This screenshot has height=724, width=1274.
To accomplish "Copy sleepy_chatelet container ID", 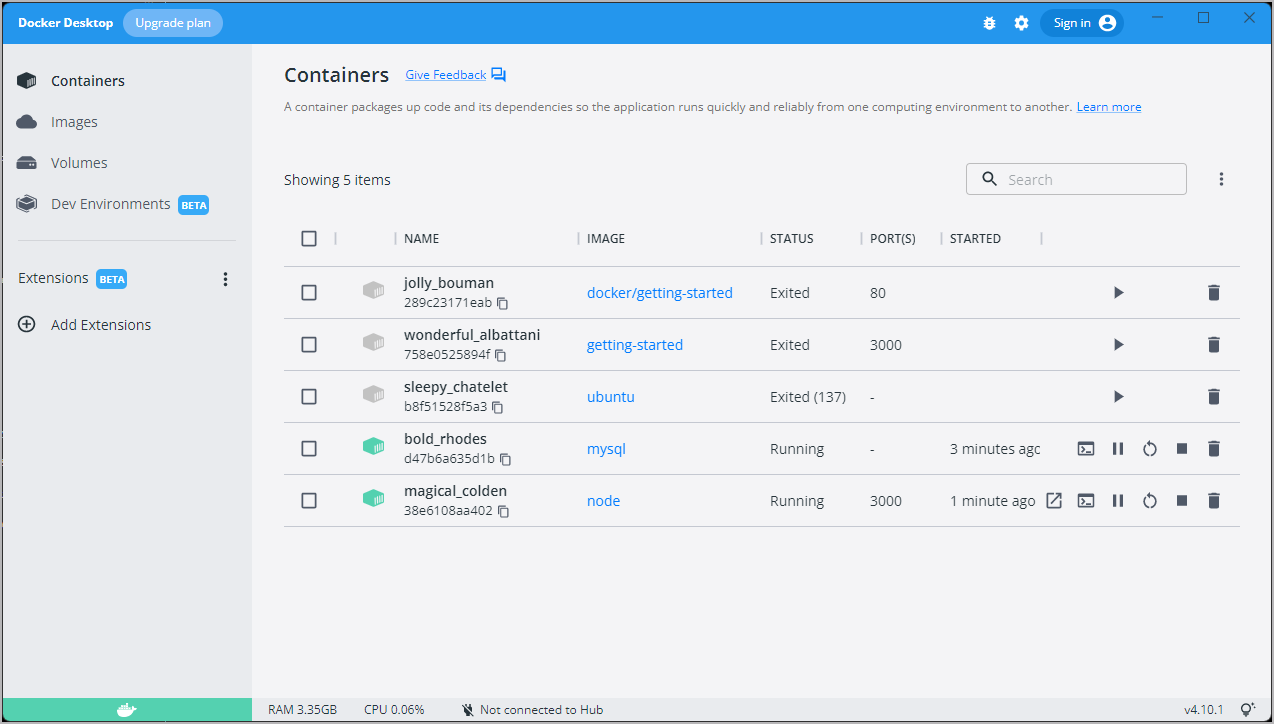I will (498, 407).
